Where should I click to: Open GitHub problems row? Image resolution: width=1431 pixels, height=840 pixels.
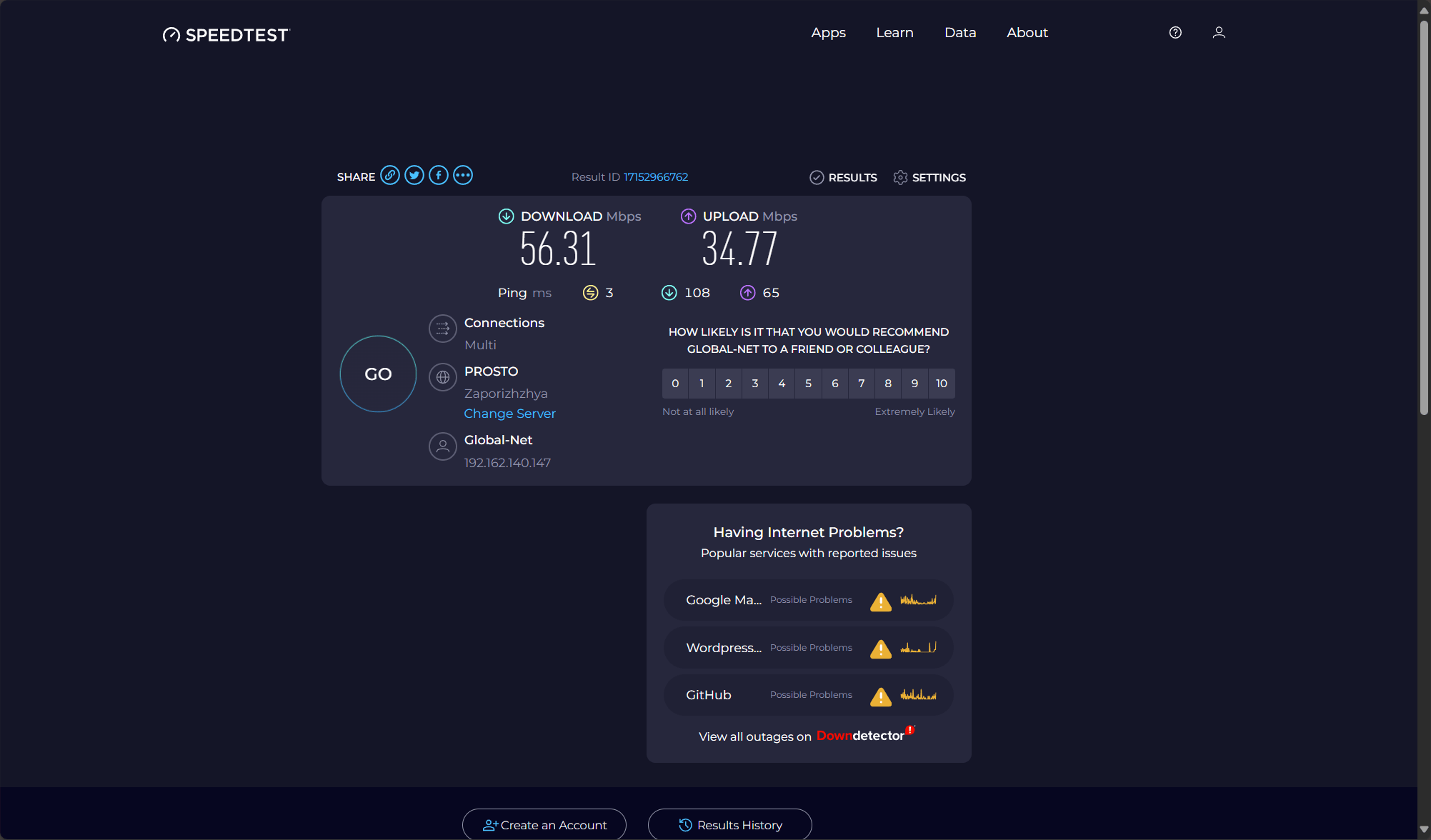809,695
